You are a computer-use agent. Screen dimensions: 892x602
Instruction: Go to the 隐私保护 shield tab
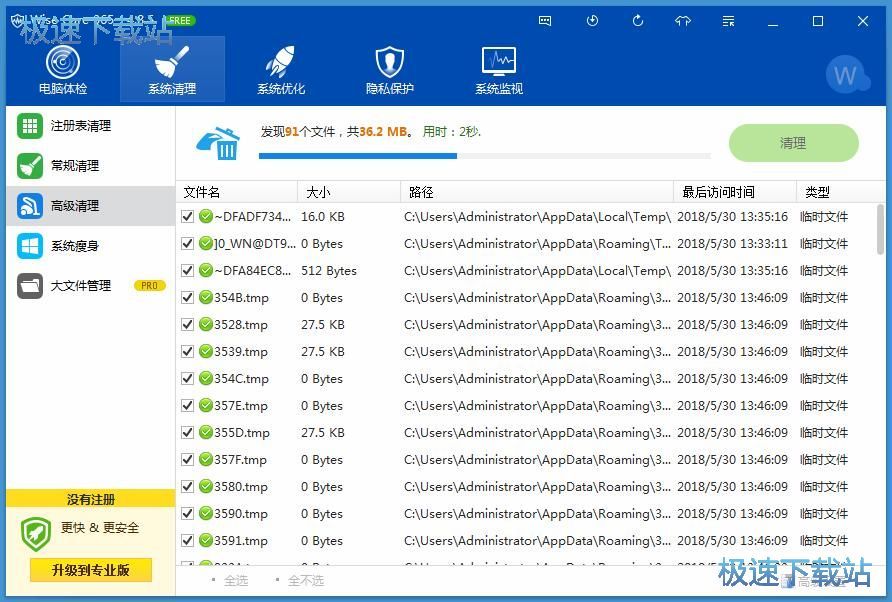click(x=390, y=70)
